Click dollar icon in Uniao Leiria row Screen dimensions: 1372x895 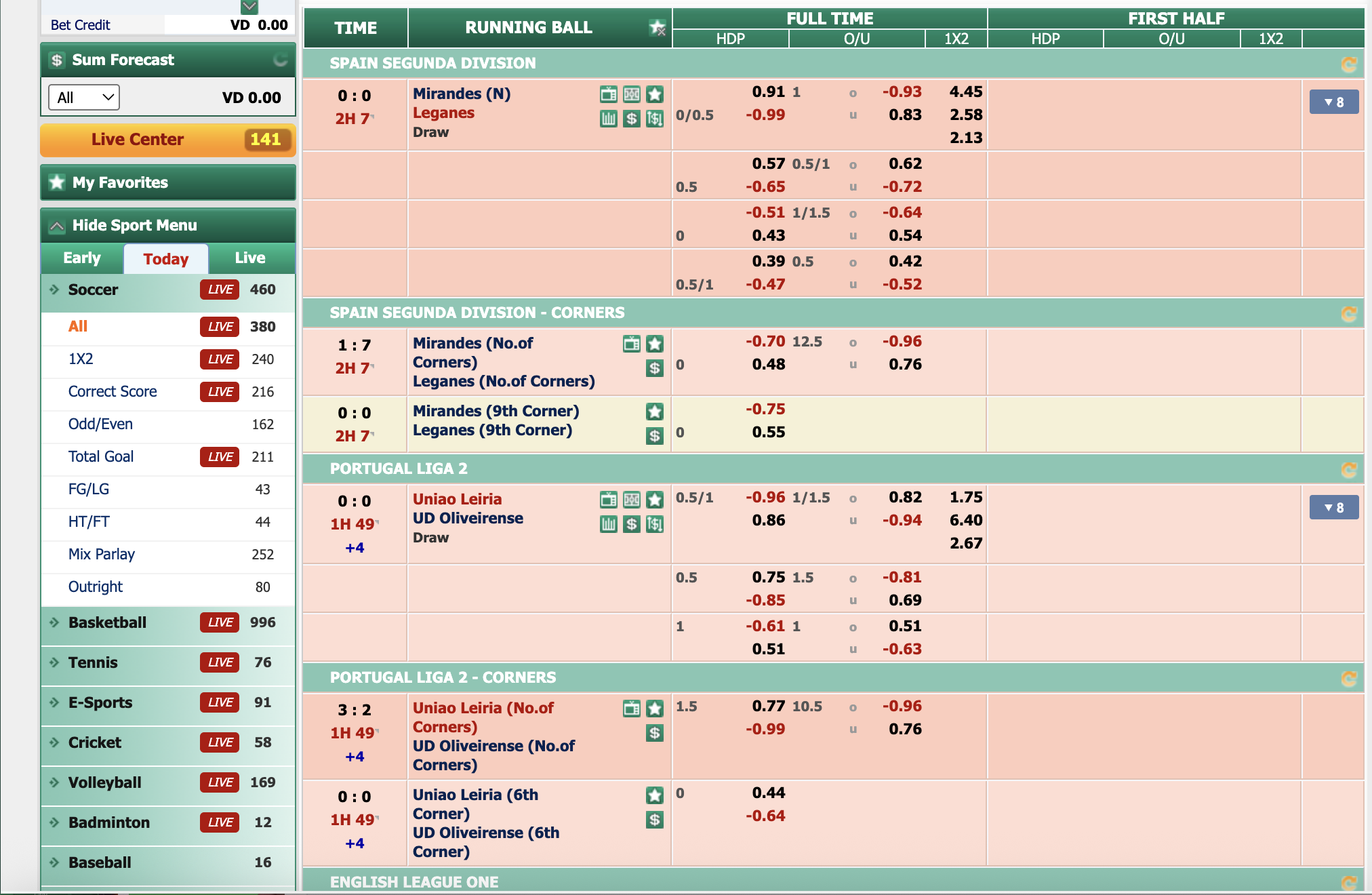pyautogui.click(x=631, y=524)
